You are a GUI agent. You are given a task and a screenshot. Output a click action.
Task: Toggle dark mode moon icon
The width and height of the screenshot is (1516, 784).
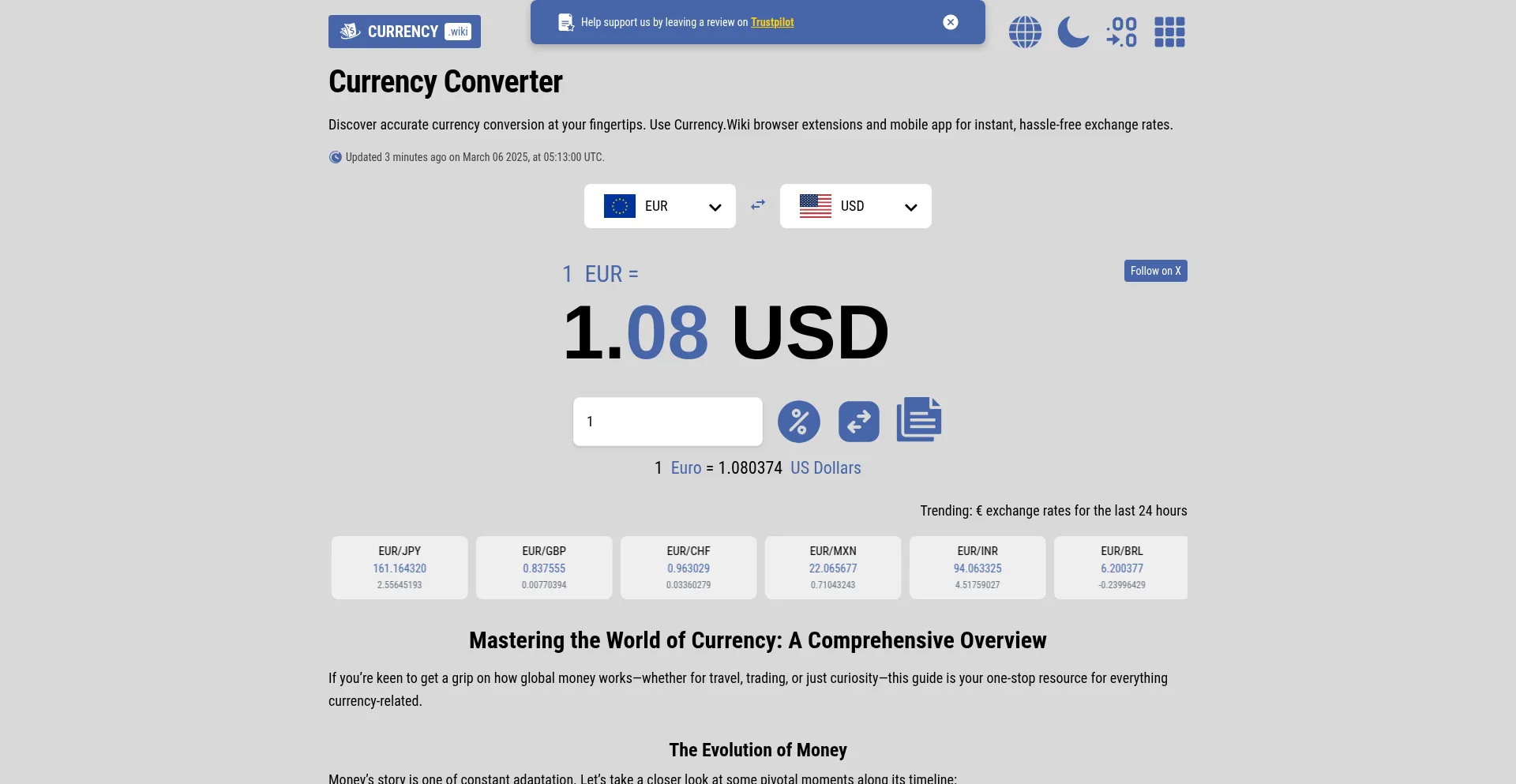pos(1073,32)
